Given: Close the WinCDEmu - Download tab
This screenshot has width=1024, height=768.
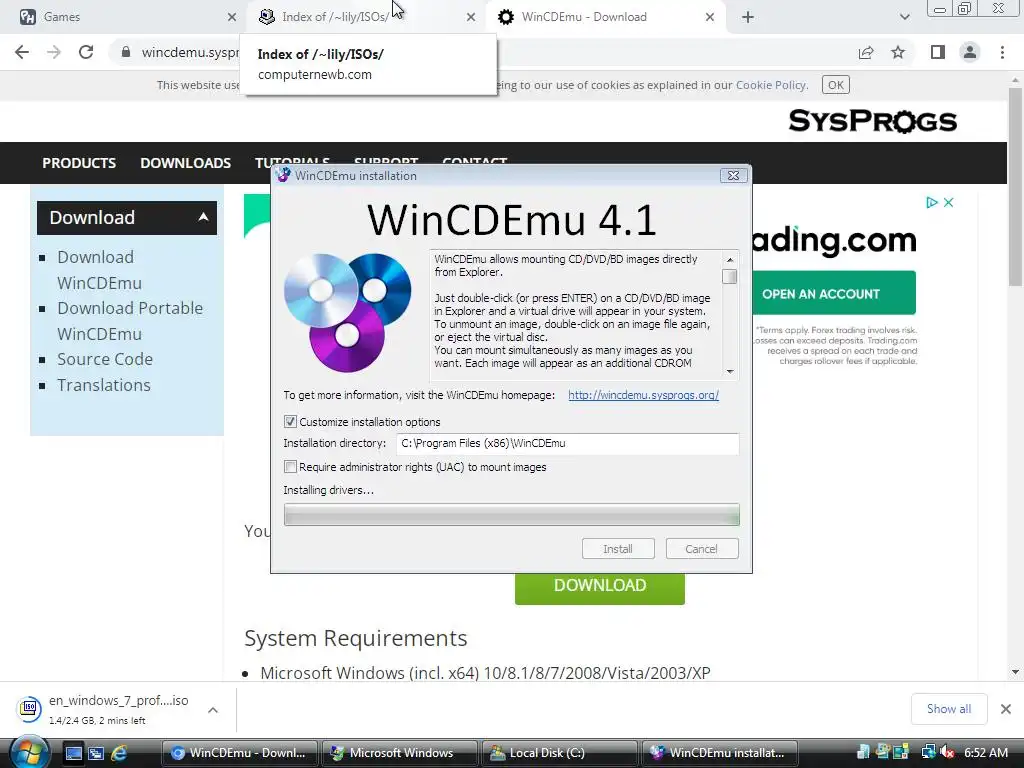Looking at the screenshot, I should coord(710,18).
